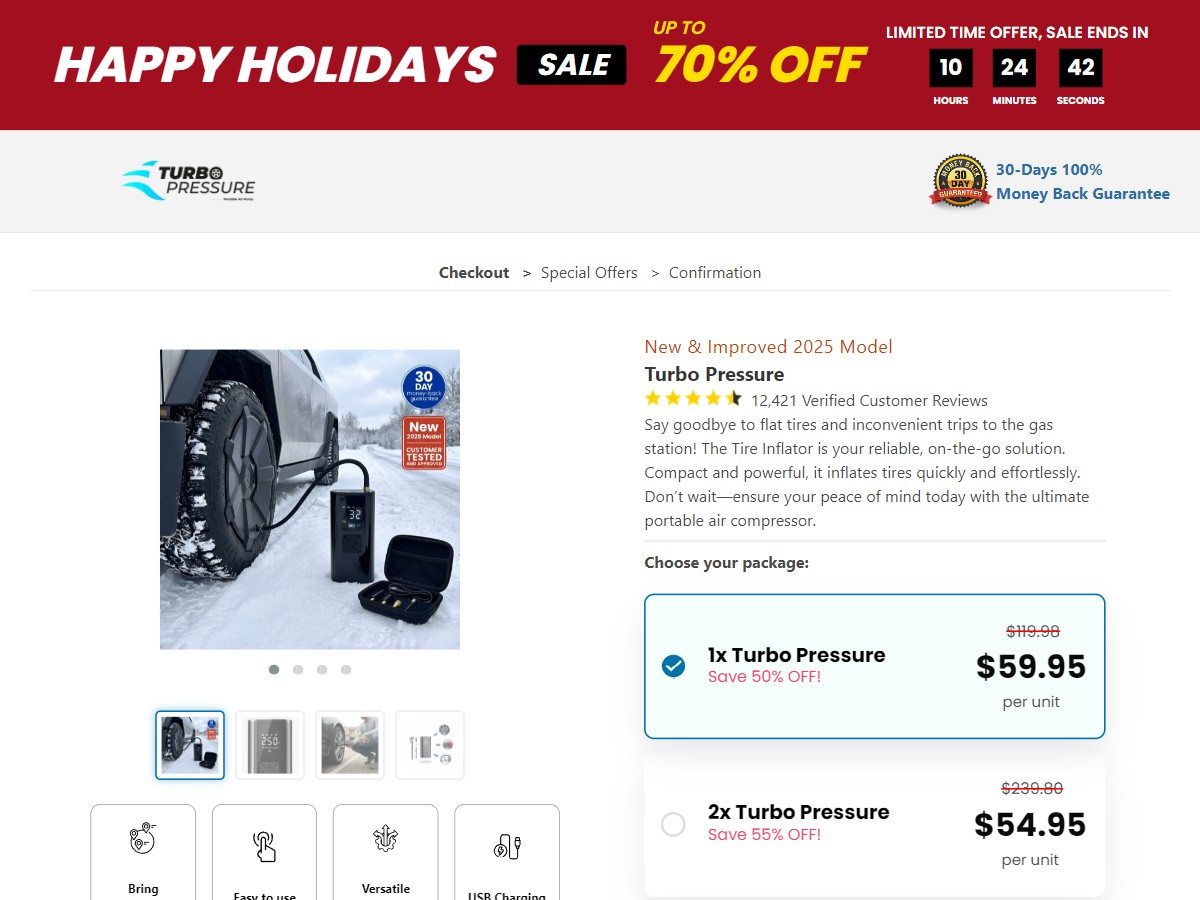Click the 30-day guarantee medal badge

point(959,181)
